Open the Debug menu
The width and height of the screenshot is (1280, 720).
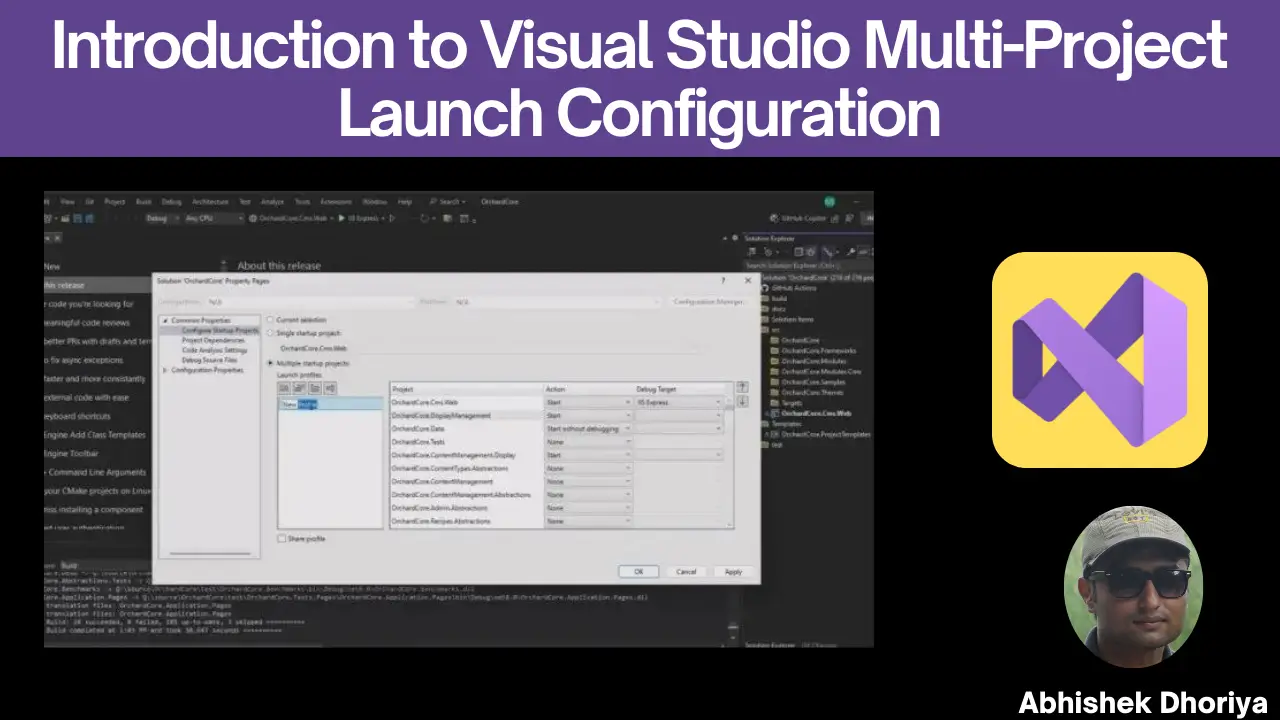click(x=171, y=202)
